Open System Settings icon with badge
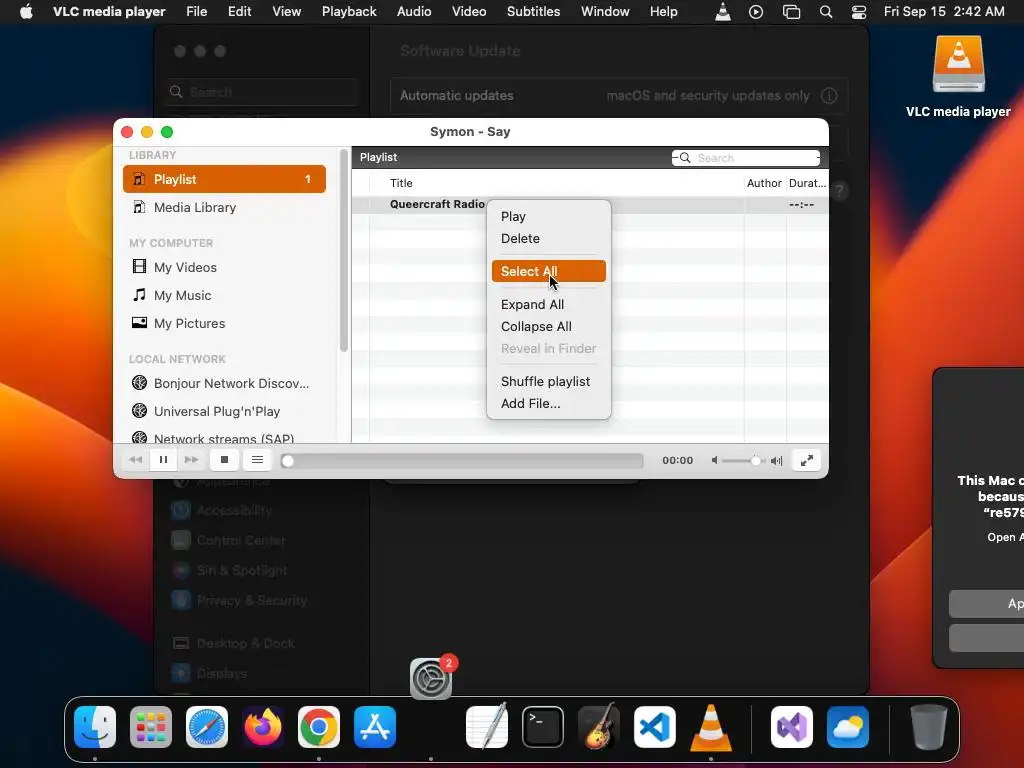 coord(431,678)
